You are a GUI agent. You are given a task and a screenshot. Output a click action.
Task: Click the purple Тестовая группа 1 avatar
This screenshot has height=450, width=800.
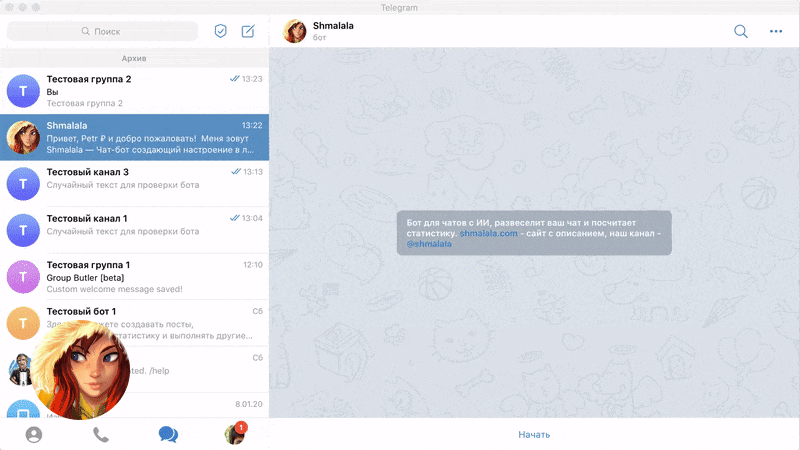(x=23, y=277)
